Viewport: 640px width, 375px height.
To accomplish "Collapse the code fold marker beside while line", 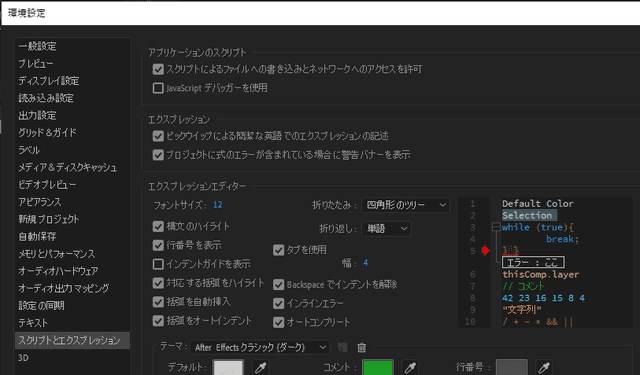I will coord(496,227).
